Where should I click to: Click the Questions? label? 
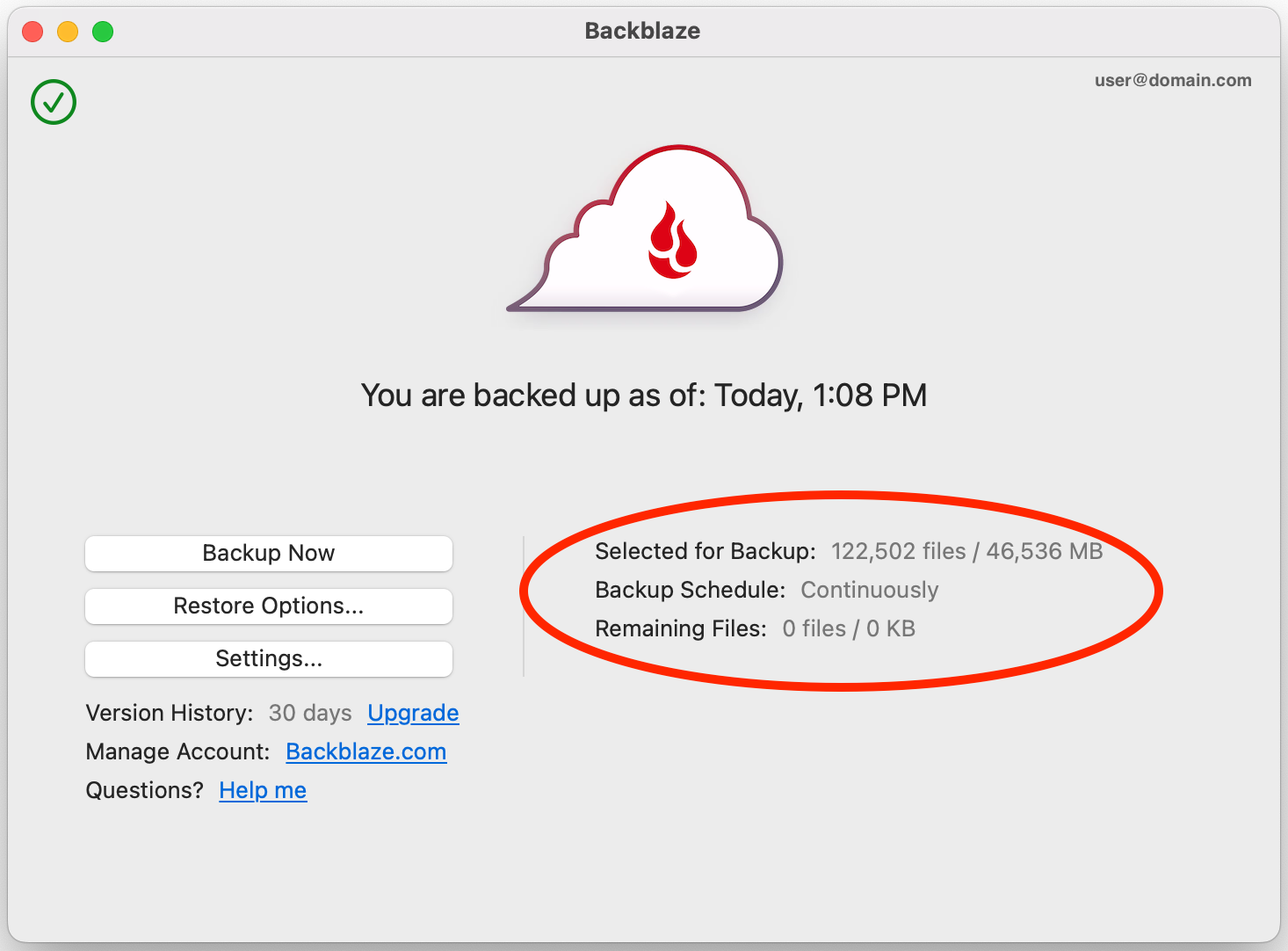144,790
